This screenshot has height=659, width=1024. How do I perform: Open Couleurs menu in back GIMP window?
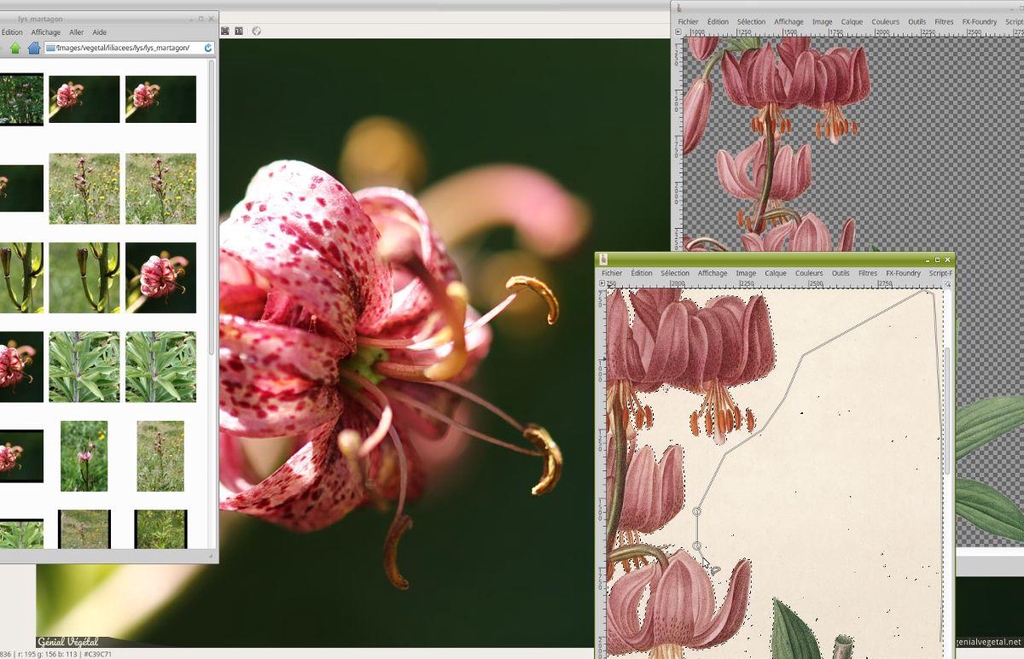click(885, 21)
